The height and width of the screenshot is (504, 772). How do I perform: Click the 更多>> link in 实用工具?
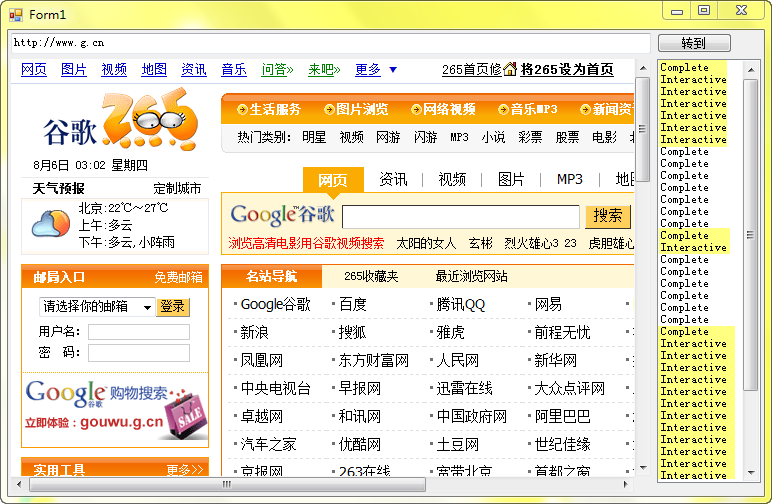[185, 470]
